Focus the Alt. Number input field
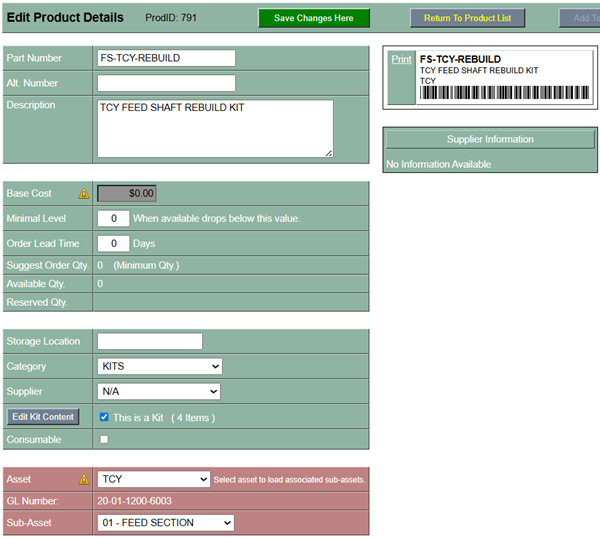Image resolution: width=600 pixels, height=538 pixels. point(166,83)
